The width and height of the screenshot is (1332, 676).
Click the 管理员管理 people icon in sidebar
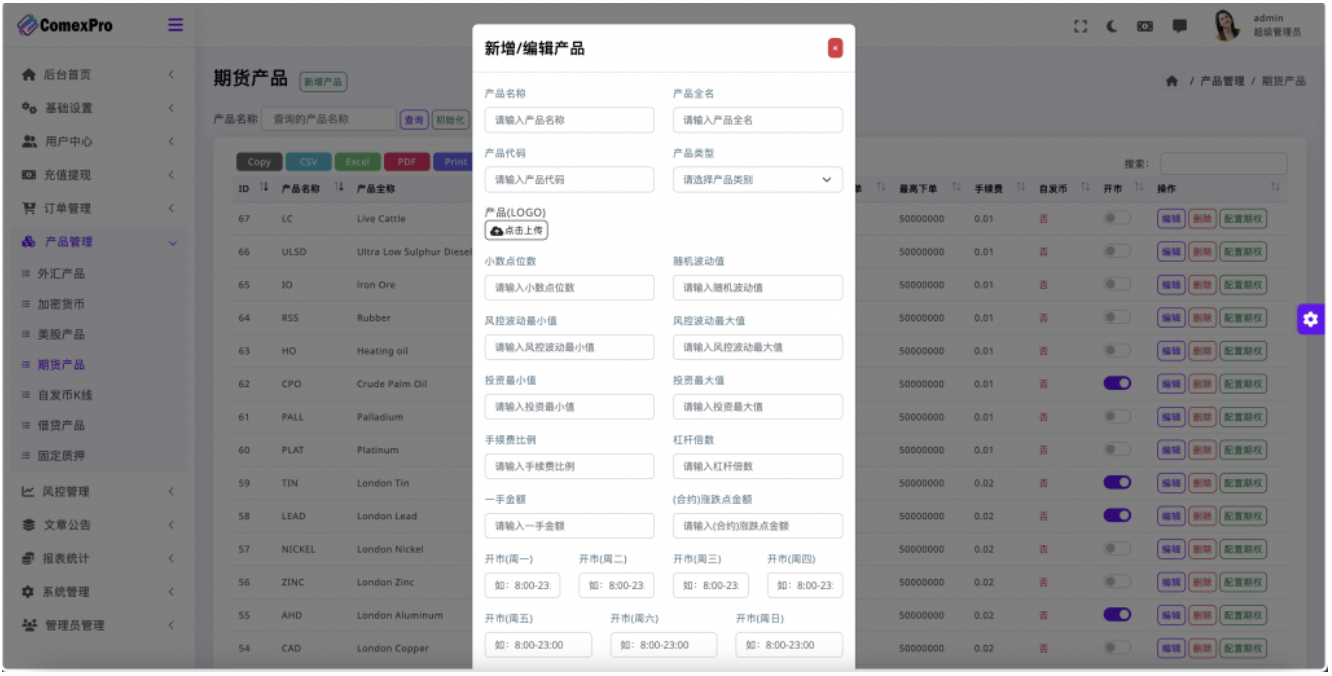tap(29, 625)
